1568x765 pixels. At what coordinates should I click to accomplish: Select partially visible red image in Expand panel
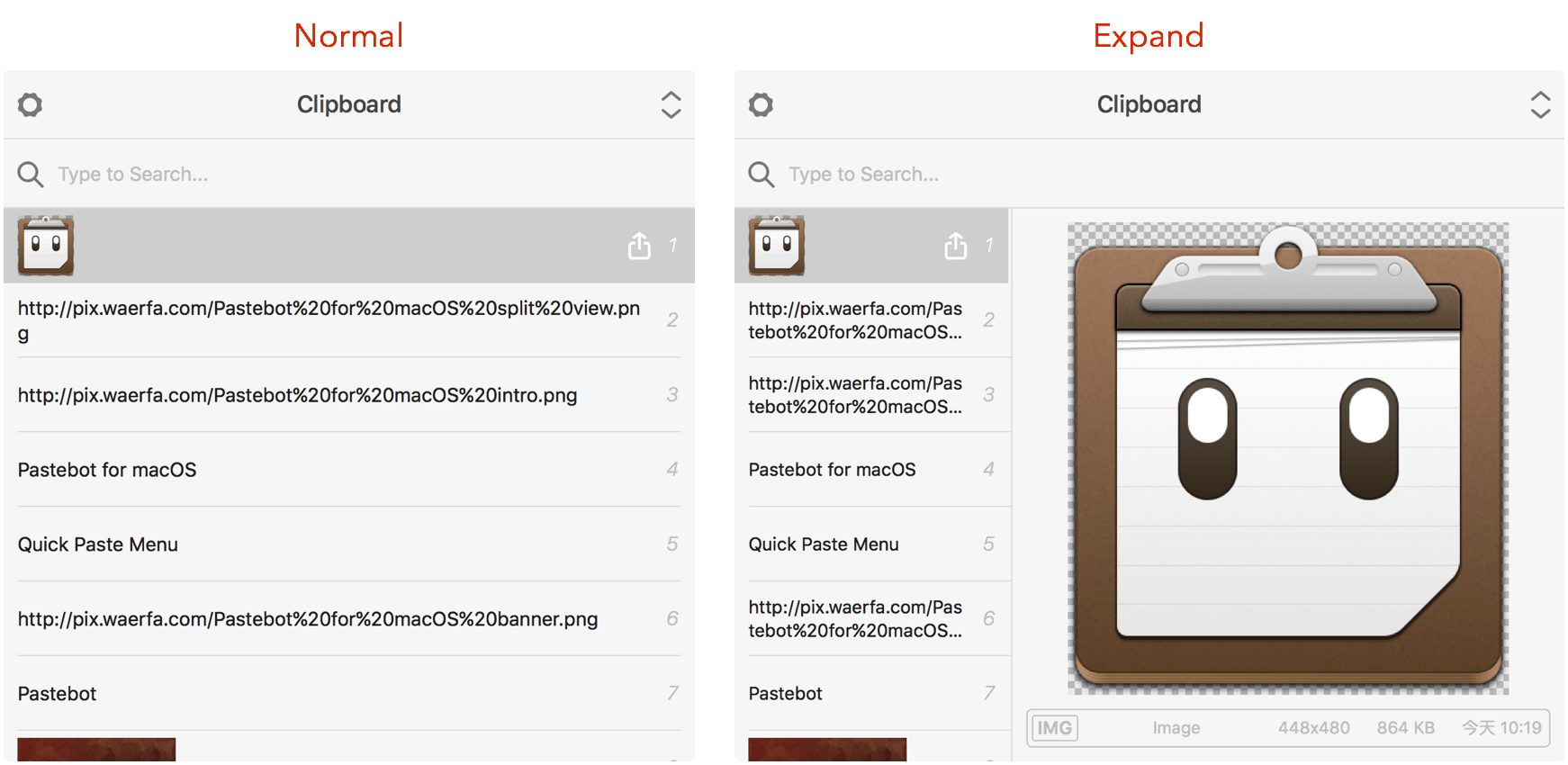pos(827,750)
